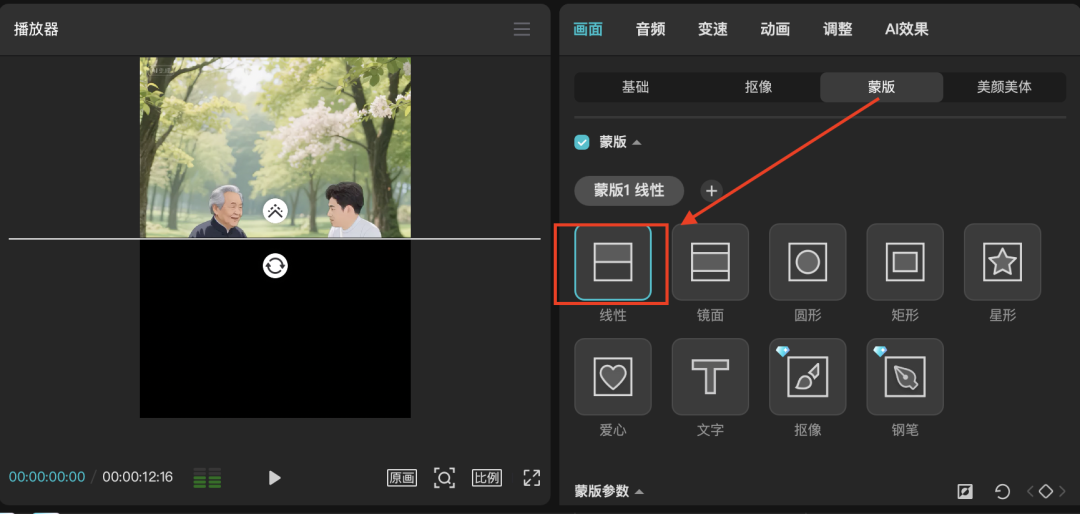Reset mask parameters
Image resolution: width=1080 pixels, height=514 pixels.
click(x=1002, y=491)
